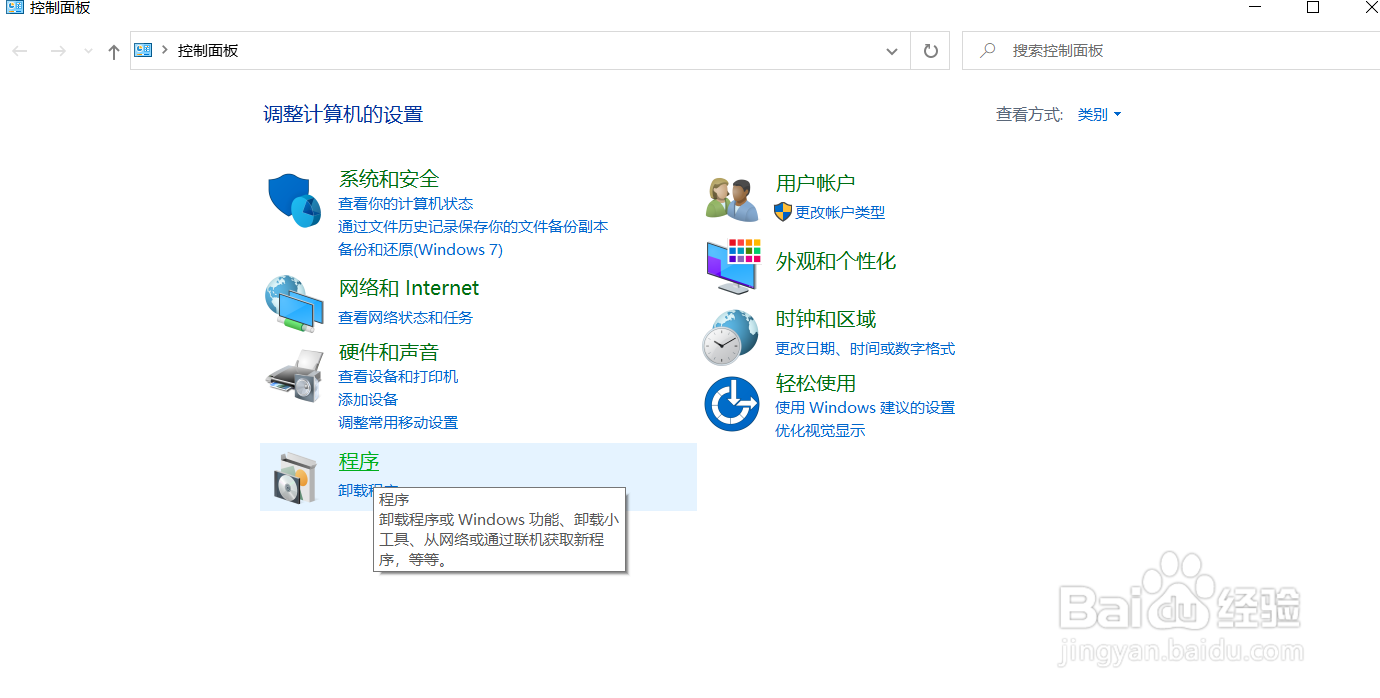Image resolution: width=1380 pixels, height=698 pixels.
Task: Click the shield icon beside 更改帐户类型
Action: pos(783,212)
